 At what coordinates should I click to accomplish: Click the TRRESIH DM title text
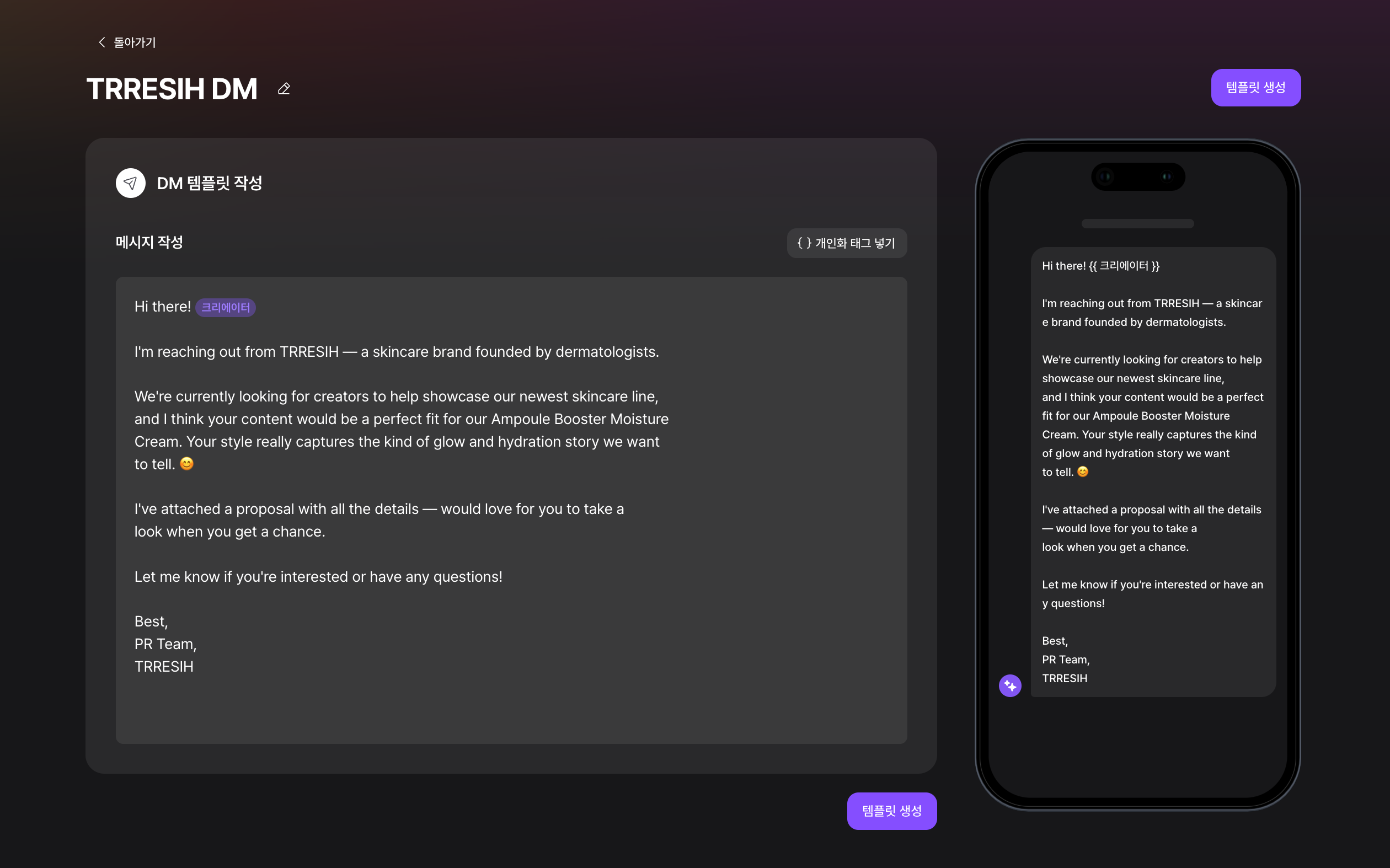[172, 89]
